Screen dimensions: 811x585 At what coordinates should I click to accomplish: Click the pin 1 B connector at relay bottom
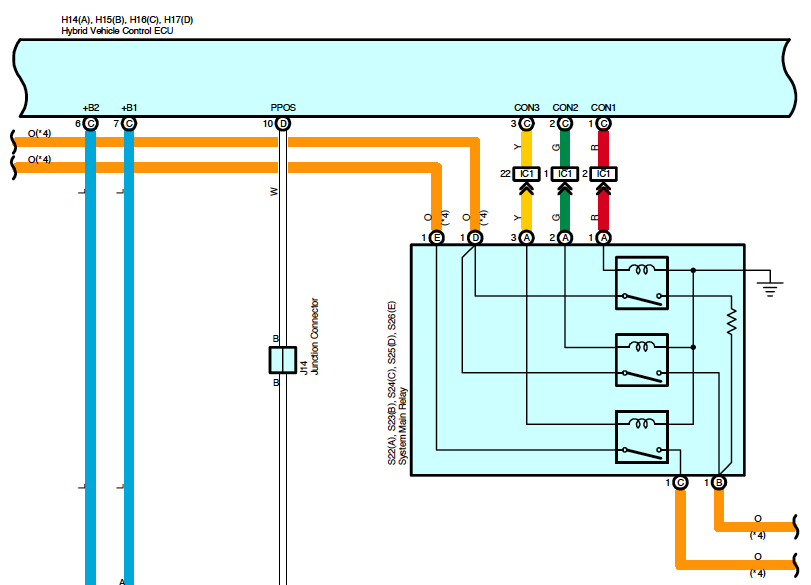click(x=718, y=483)
